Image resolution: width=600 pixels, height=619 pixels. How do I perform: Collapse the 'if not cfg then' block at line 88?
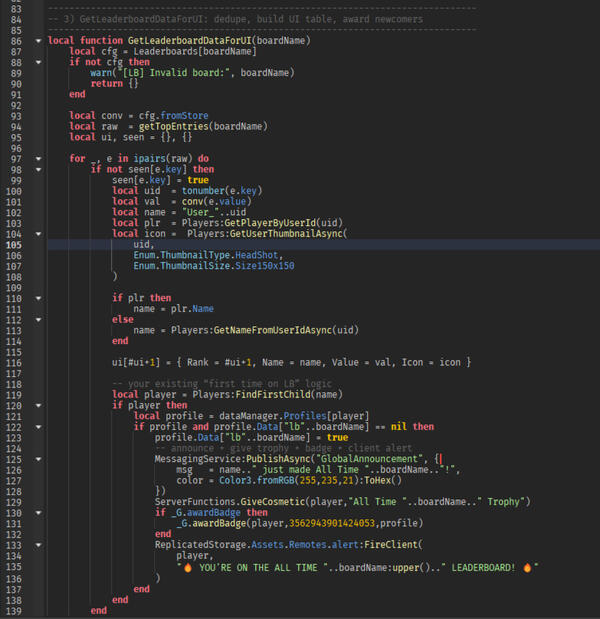pos(38,62)
